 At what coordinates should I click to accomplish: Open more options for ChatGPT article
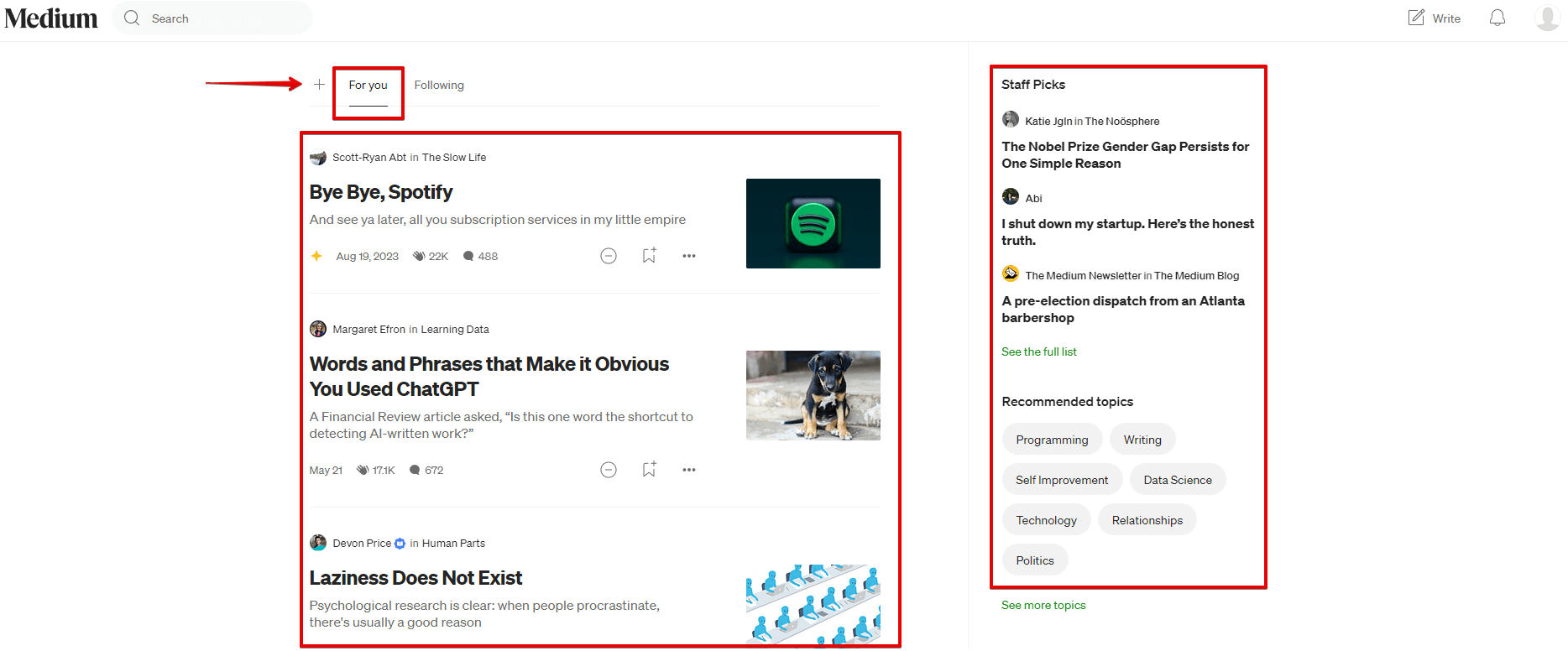point(689,470)
